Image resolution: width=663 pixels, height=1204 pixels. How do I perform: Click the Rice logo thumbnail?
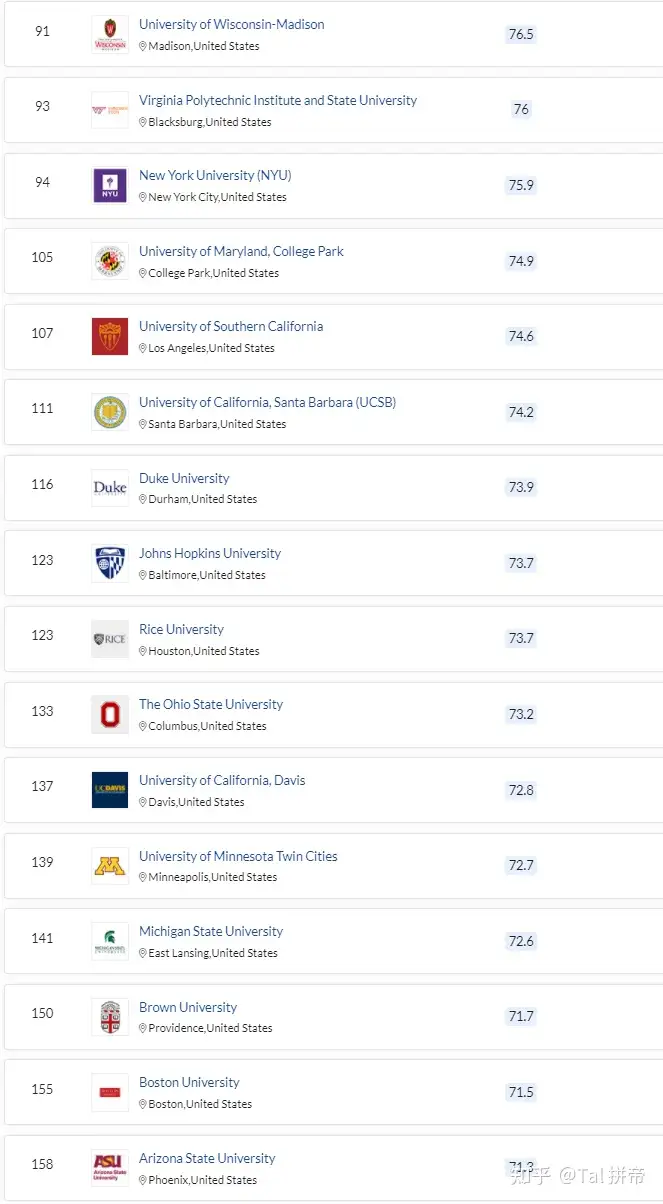110,639
